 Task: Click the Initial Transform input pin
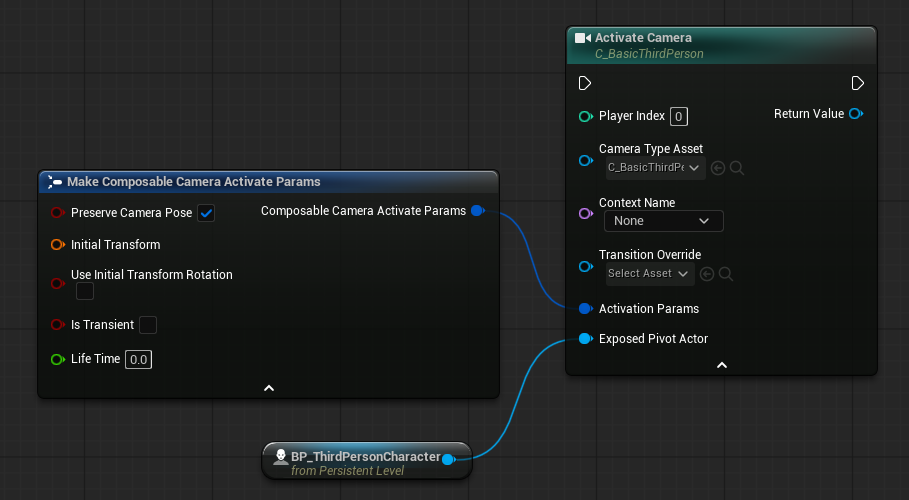point(58,245)
